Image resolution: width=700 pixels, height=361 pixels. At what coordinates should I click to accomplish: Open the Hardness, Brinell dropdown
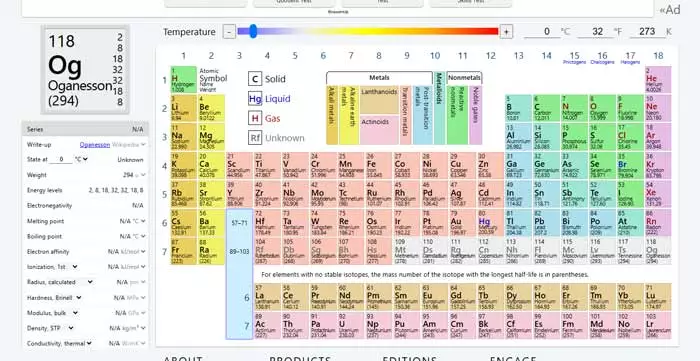54,298
